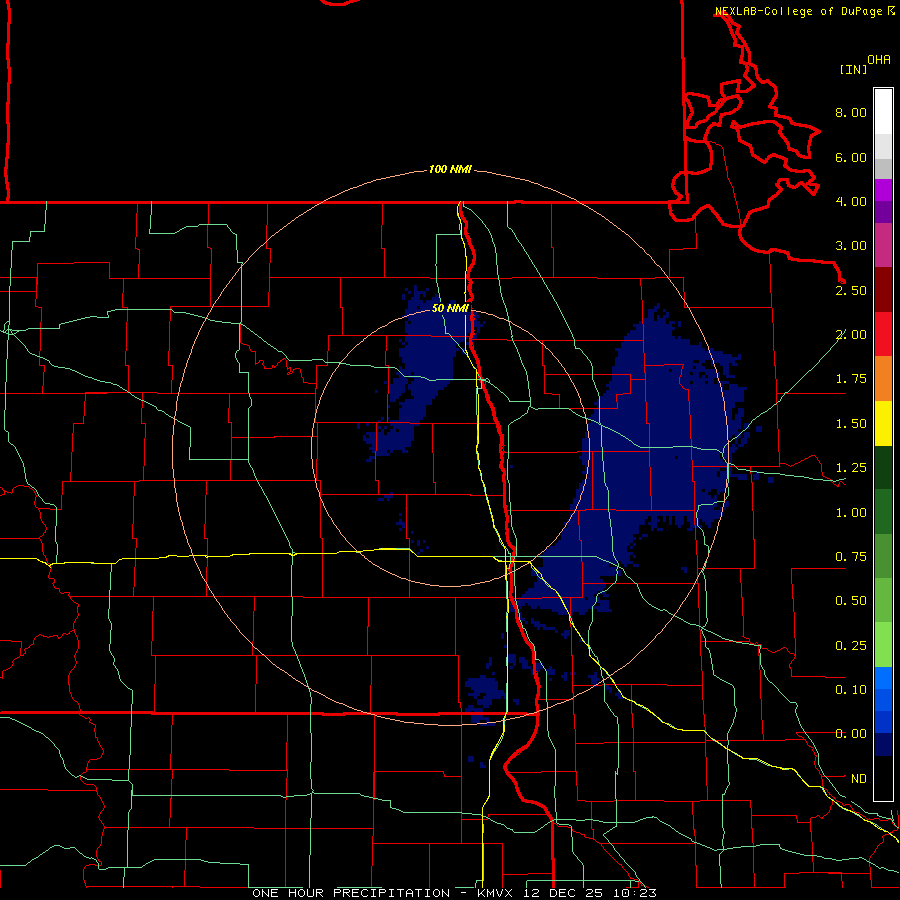900x900 pixels.
Task: Click the [IN] units label
Action: [853, 69]
